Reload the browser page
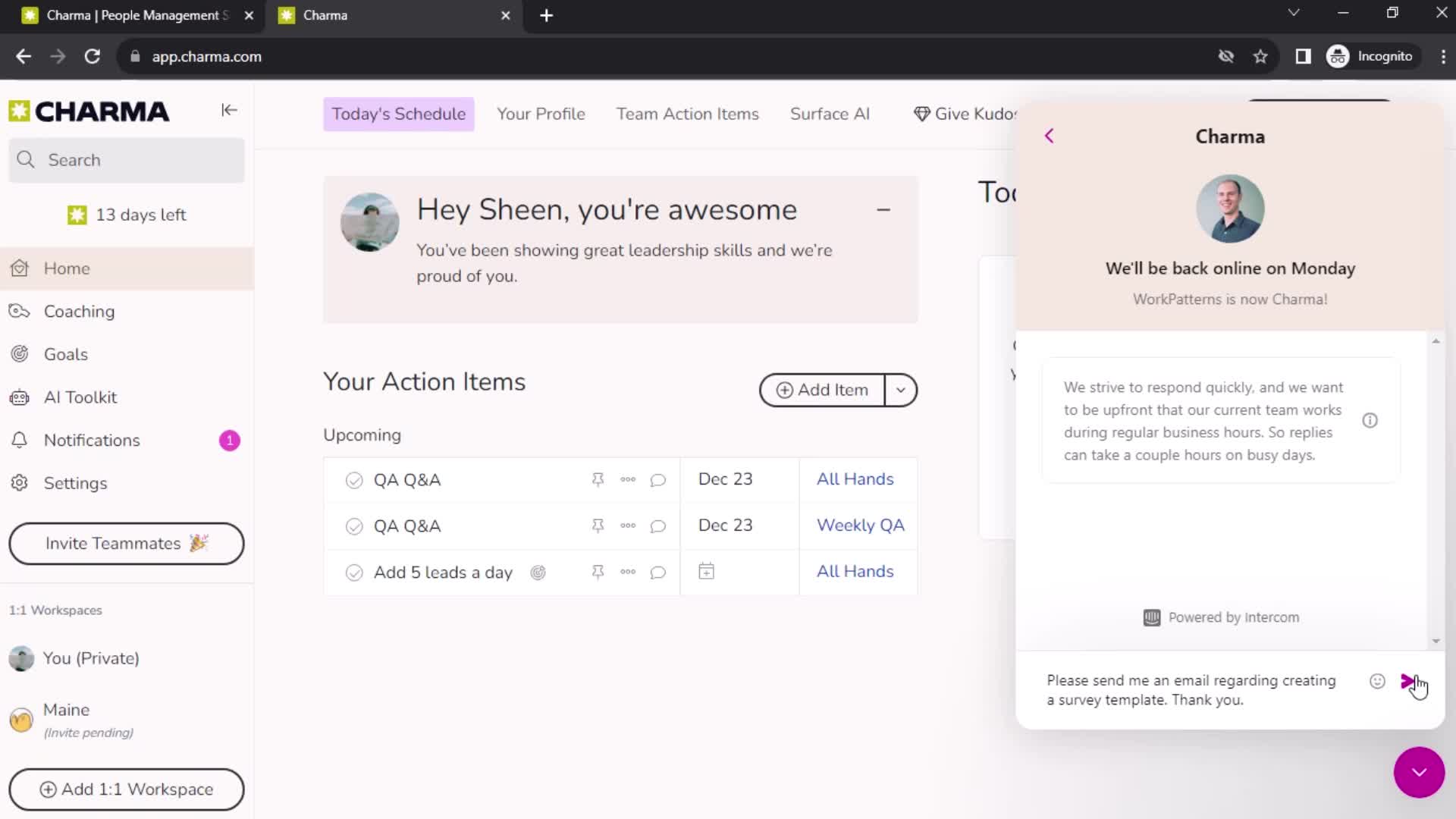This screenshot has height=819, width=1456. click(x=93, y=56)
